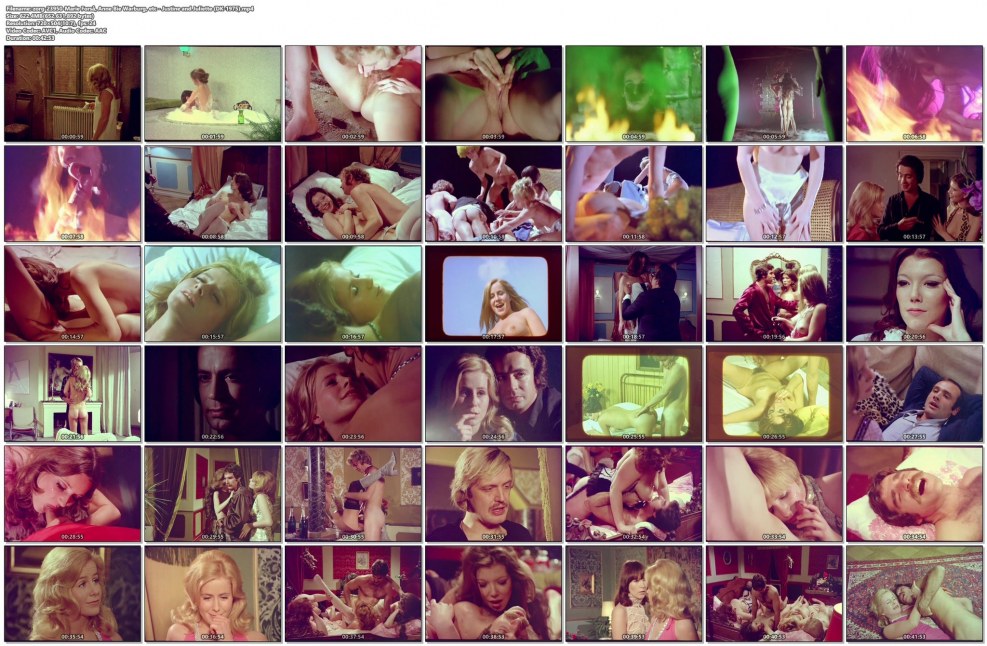The height and width of the screenshot is (646, 987).
Task: Select the couple close-up frame at 00:24:56
Action: [492, 393]
